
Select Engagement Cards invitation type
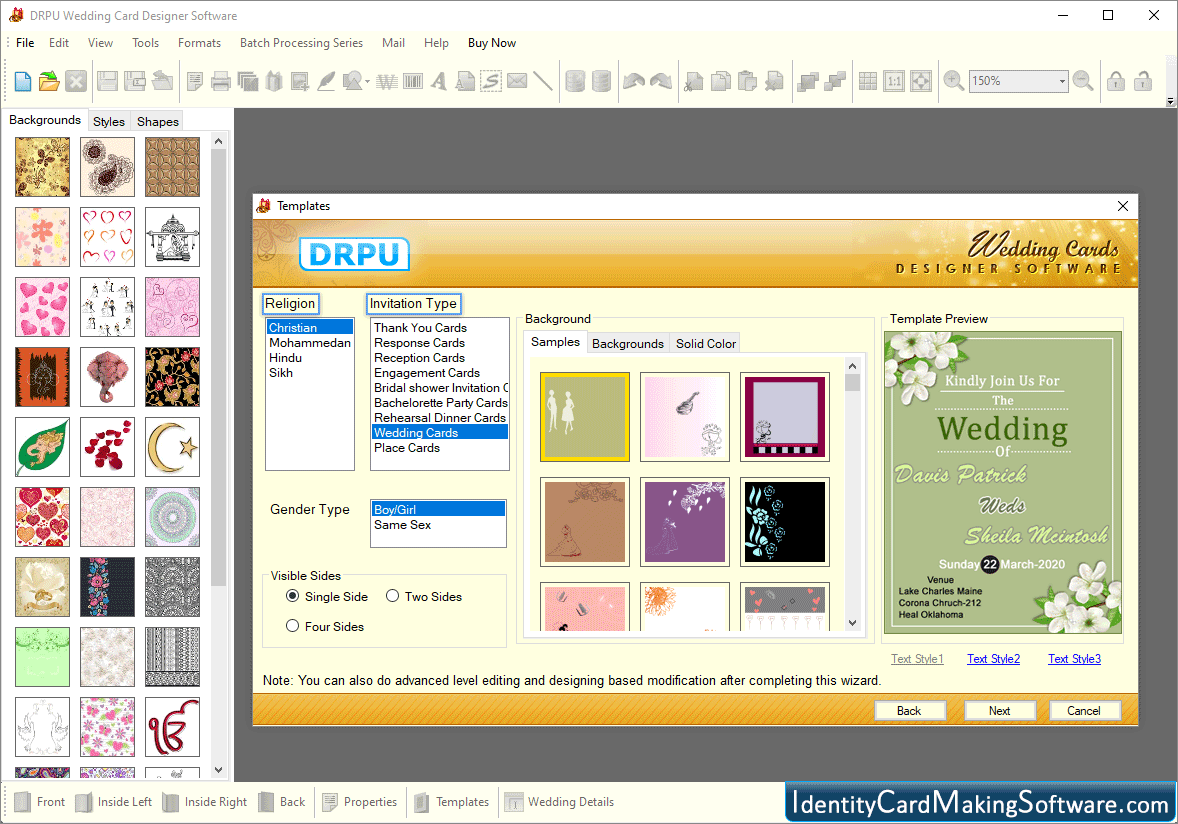(x=439, y=373)
